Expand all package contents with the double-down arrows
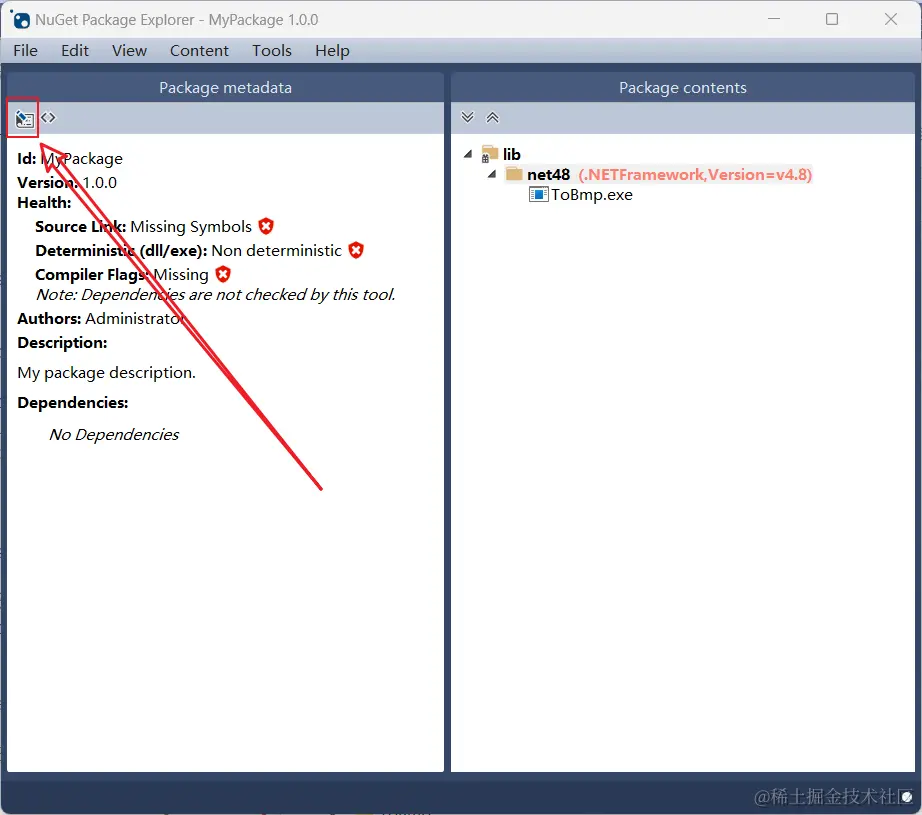Viewport: 922px width, 815px height. (467, 117)
